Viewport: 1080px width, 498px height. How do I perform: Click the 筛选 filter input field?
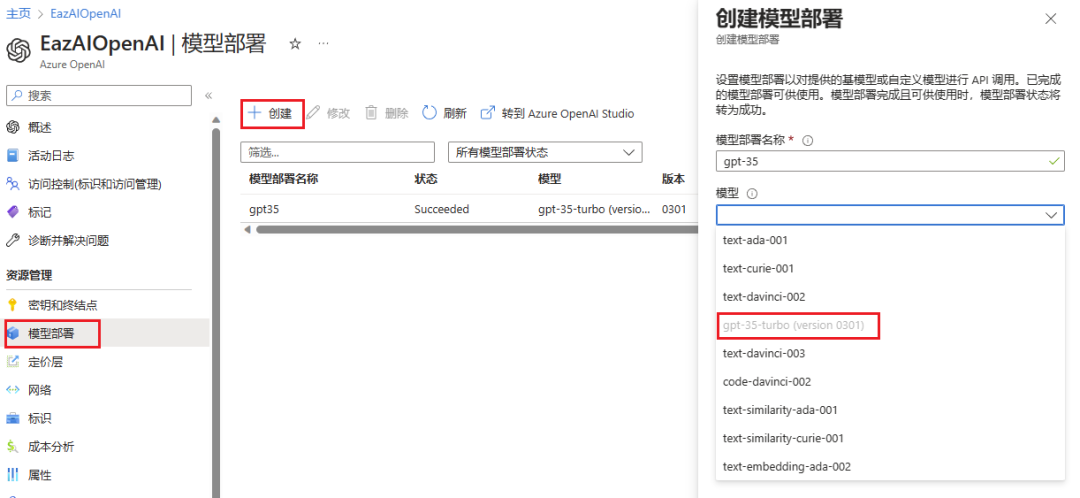coord(338,152)
